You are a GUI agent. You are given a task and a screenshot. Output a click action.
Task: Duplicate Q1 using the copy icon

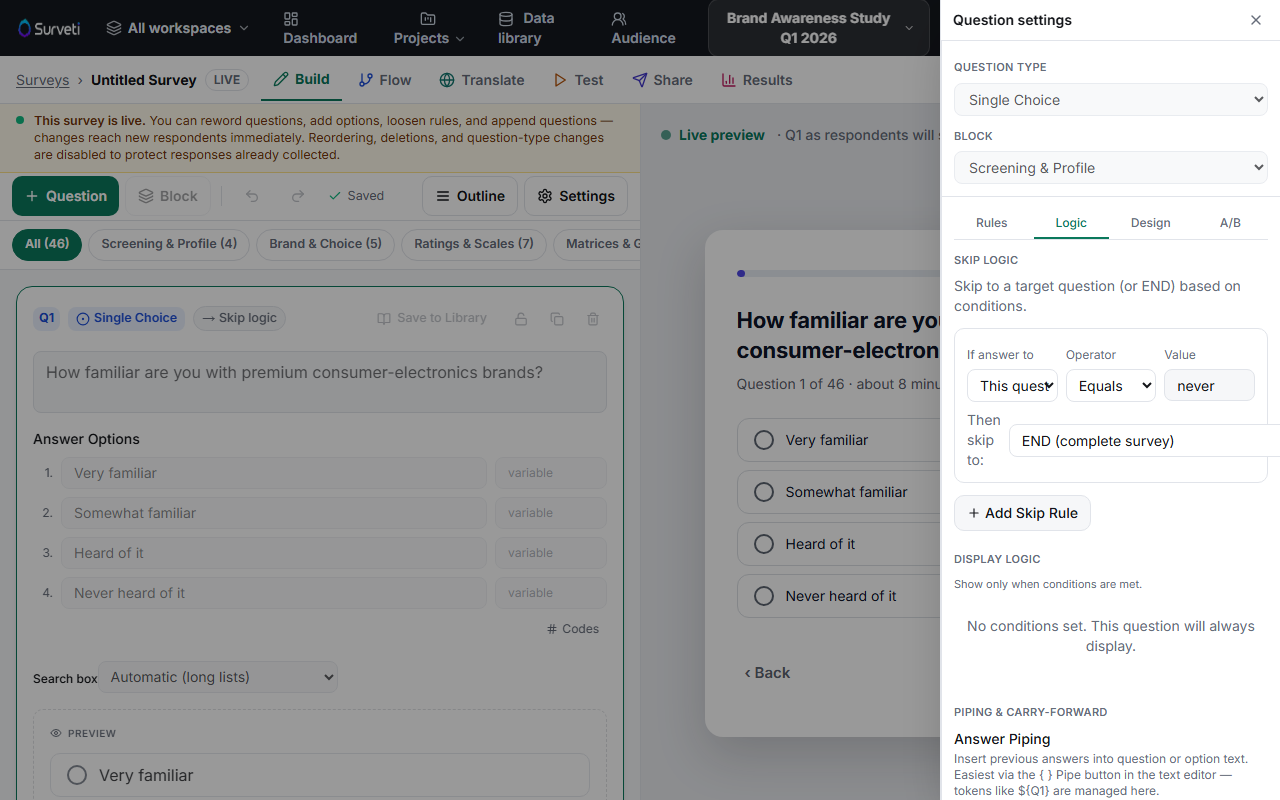pos(557,319)
